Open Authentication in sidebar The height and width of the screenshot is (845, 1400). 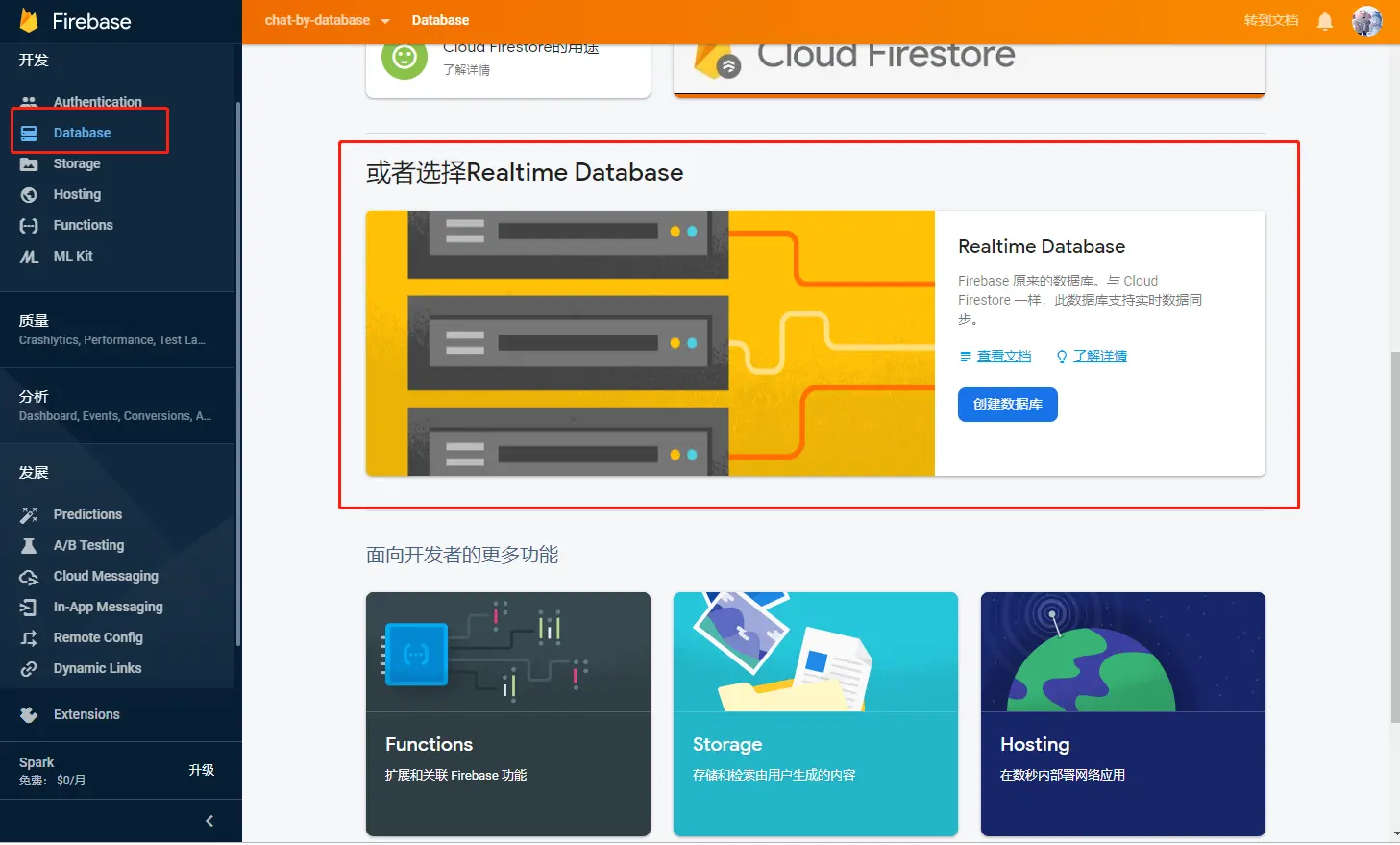[x=97, y=101]
